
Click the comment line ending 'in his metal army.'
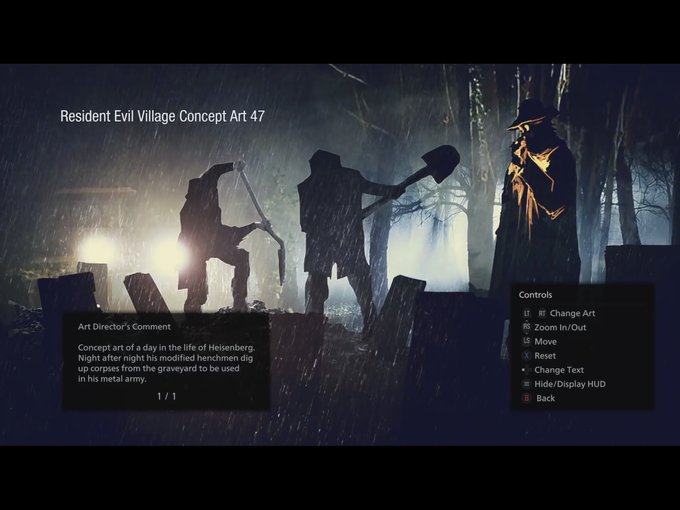(x=112, y=379)
